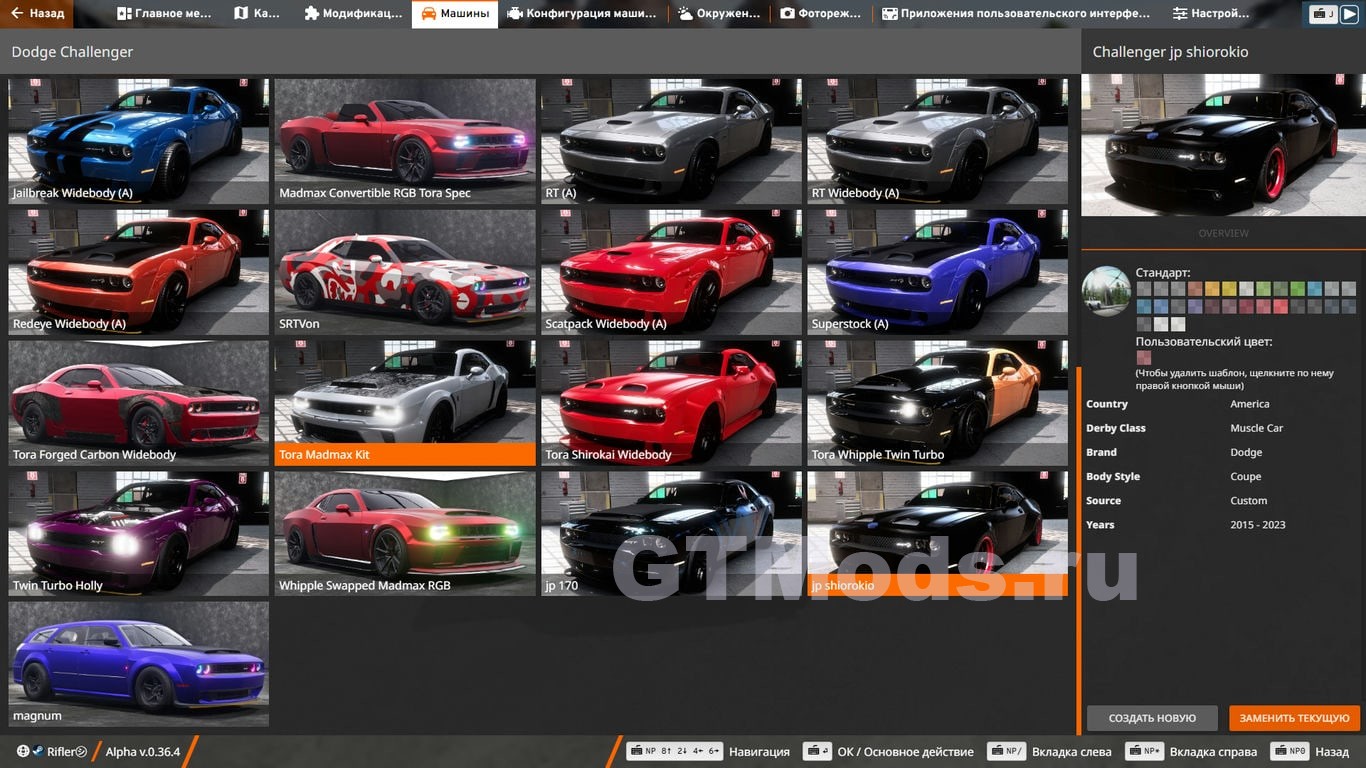Open the Главное меню tab
This screenshot has width=1366, height=768.
(x=165, y=14)
